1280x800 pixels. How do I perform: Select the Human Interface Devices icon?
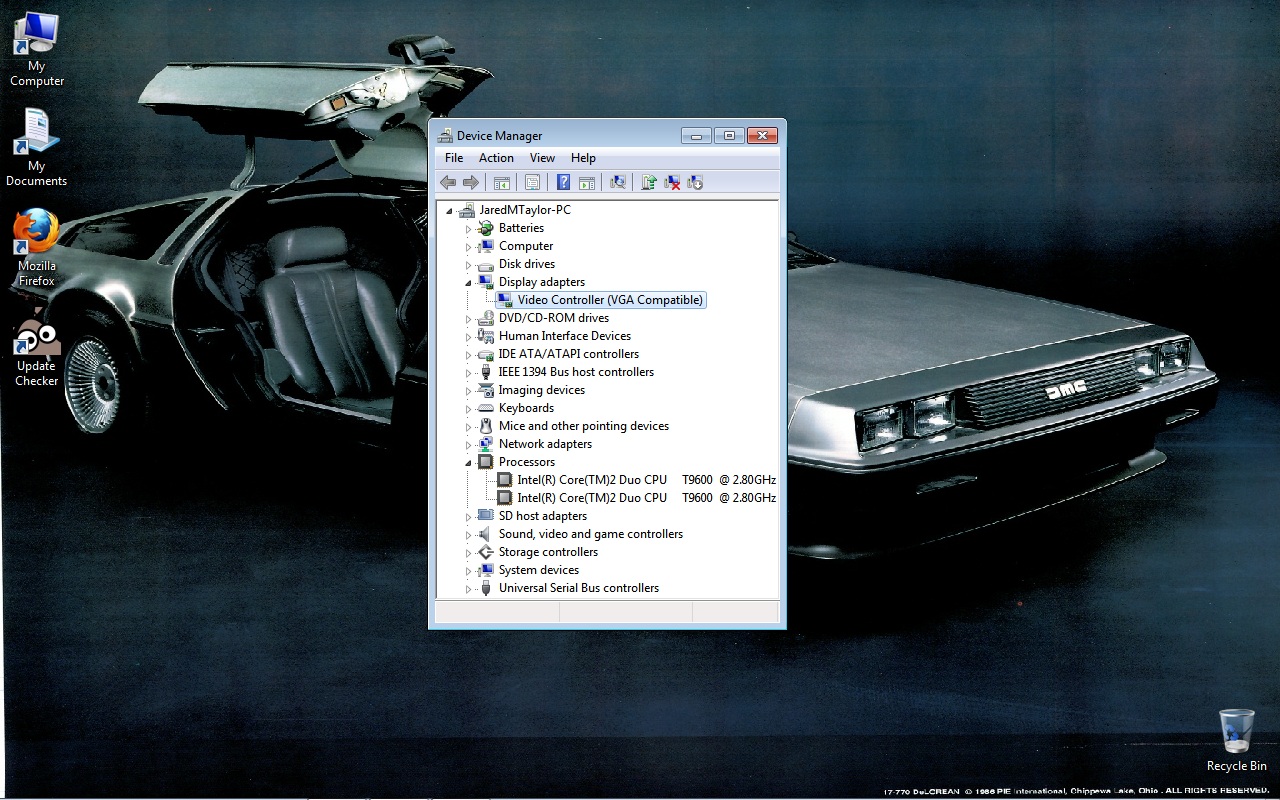486,336
